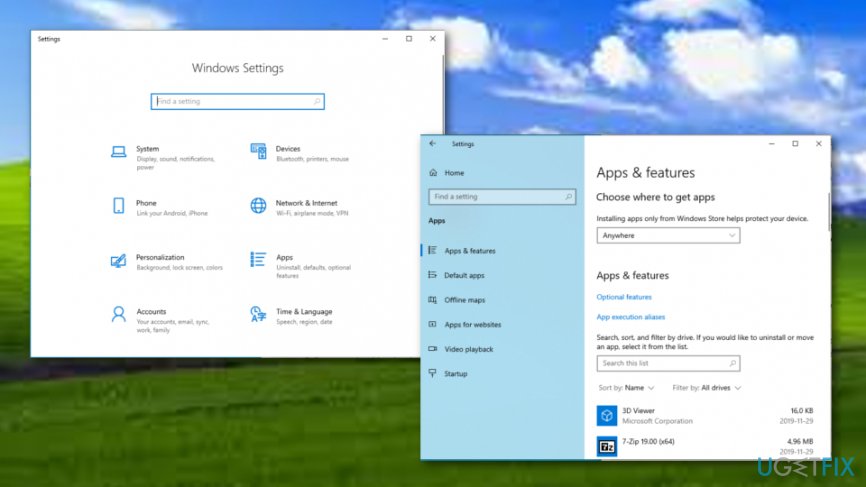Viewport: 866px width, 487px height.
Task: Click the Accounts person icon
Action: (118, 314)
